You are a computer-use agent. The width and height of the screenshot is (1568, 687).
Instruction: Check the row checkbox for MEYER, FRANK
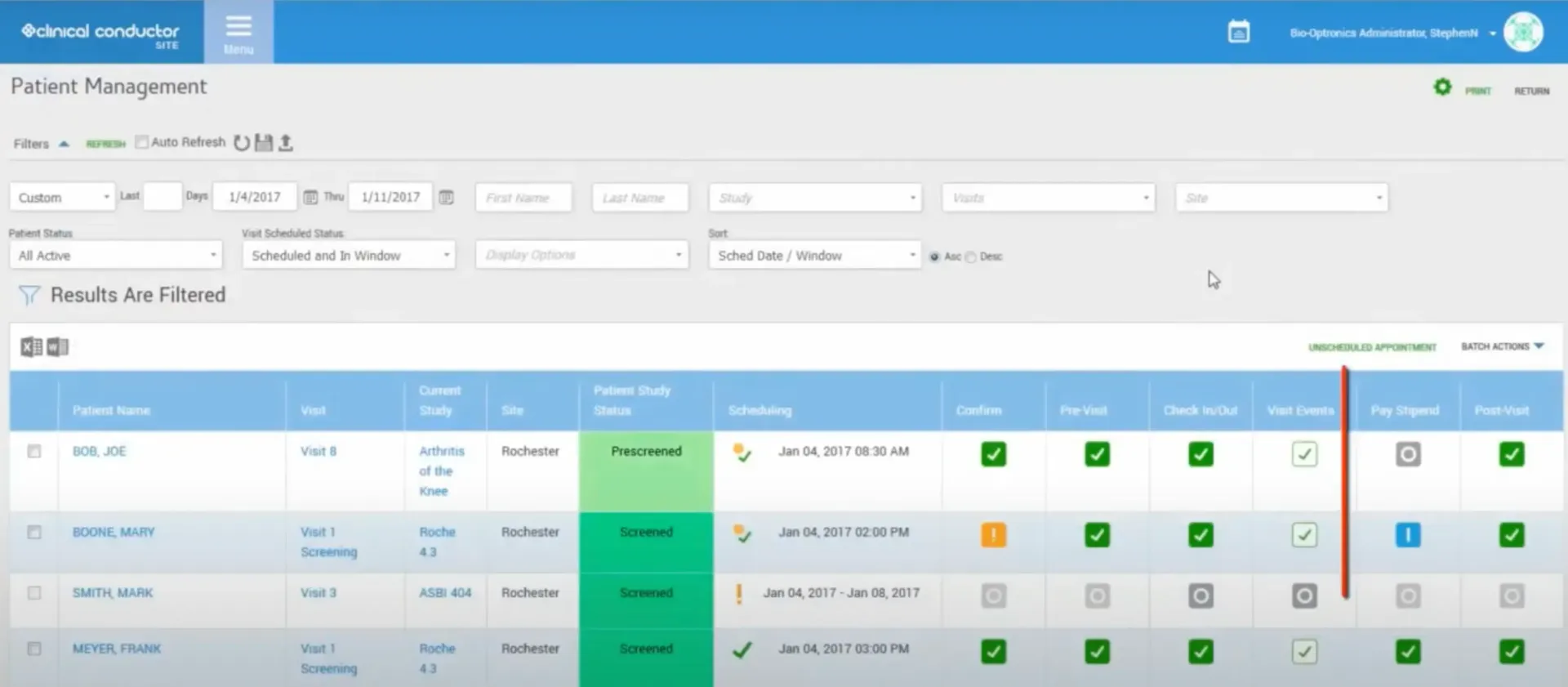tap(34, 649)
